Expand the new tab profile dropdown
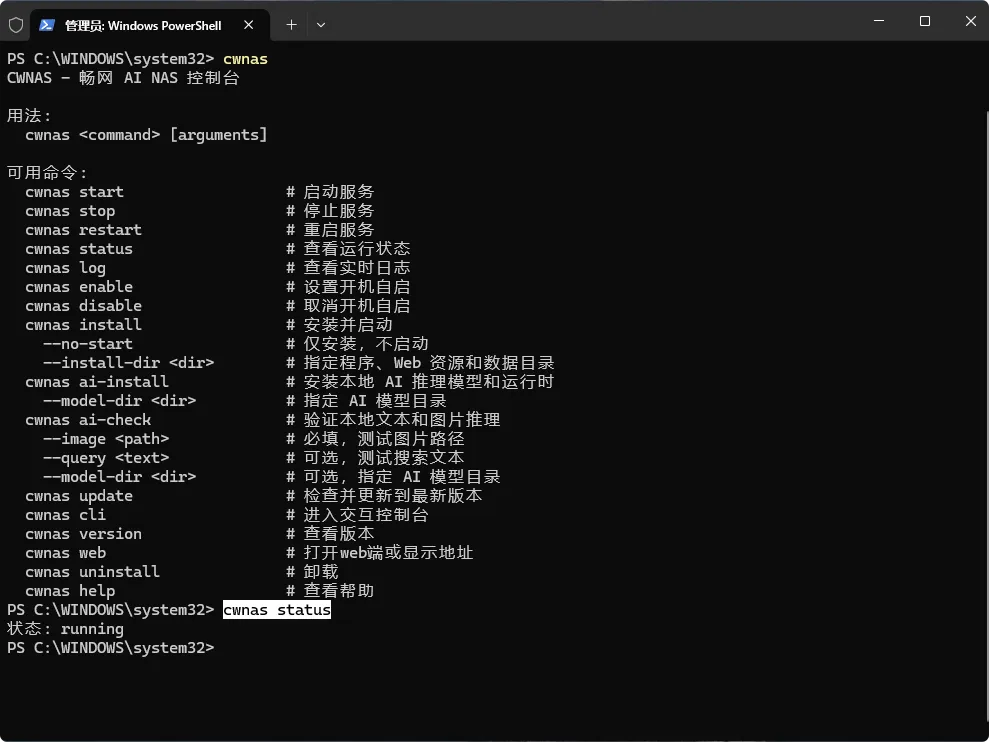Screen dimensions: 989x742 [x=321, y=25]
